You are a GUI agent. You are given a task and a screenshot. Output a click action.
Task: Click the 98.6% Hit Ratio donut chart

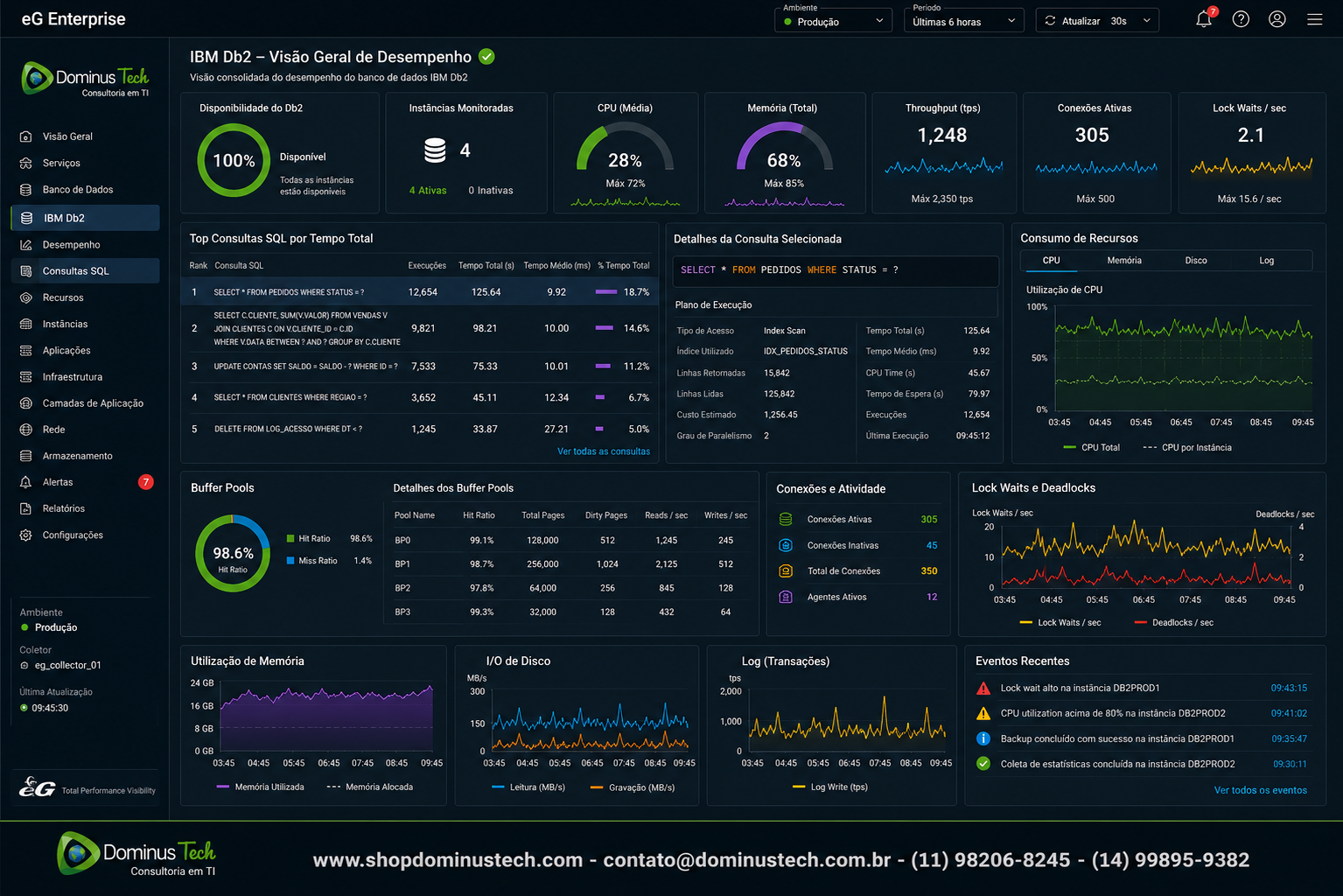point(233,553)
